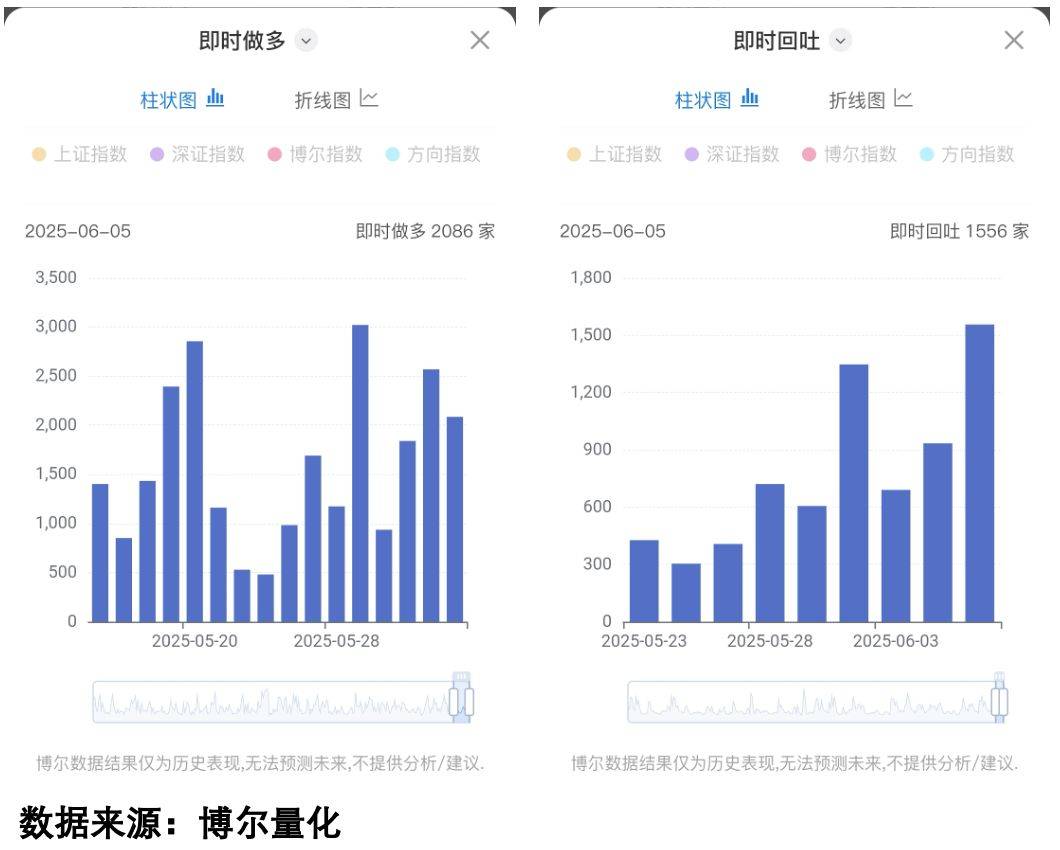This screenshot has width=1060, height=850.
Task: Toggle 方向指数 legend in 即时回吐 chart
Action: [x=967, y=154]
